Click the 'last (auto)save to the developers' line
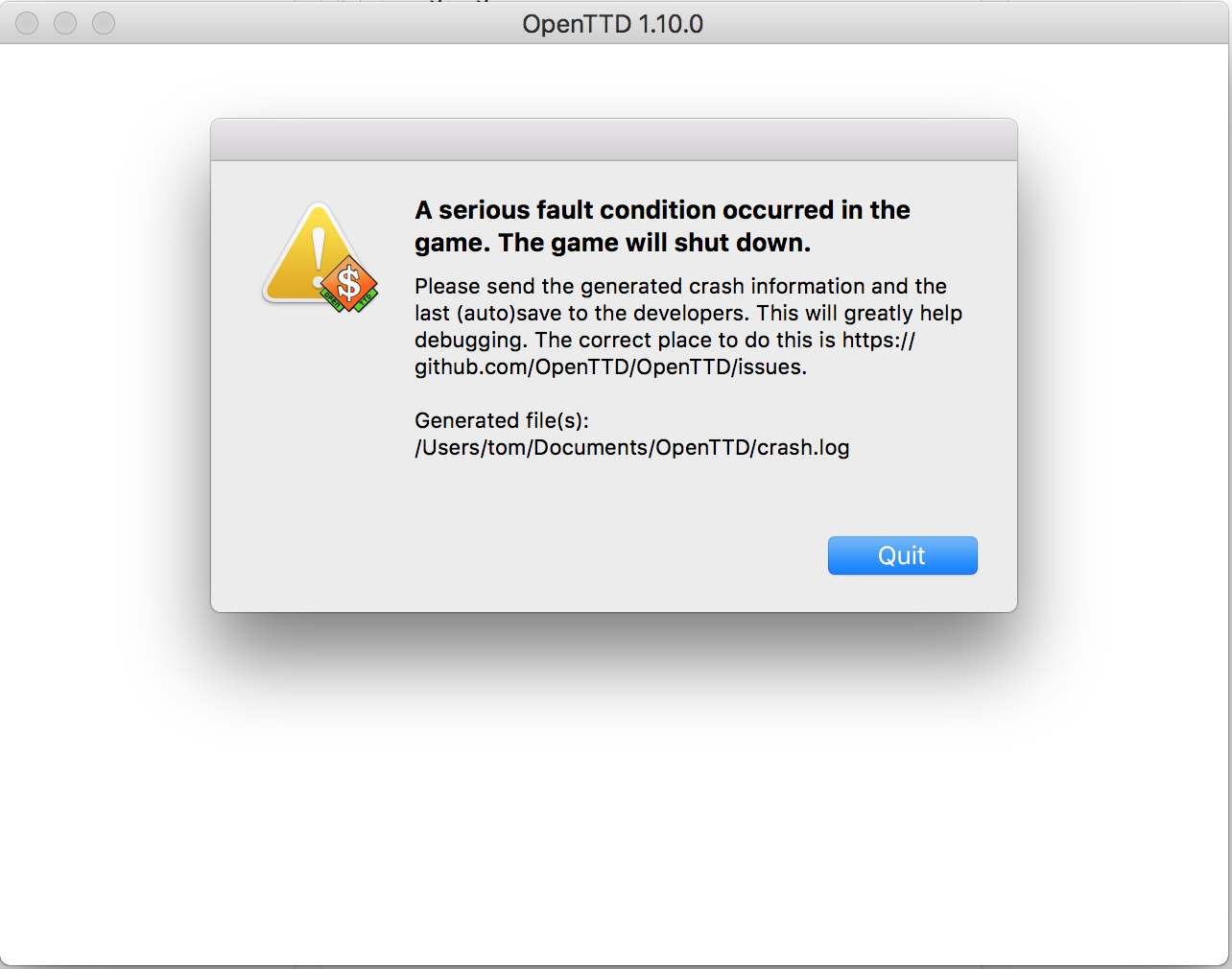 pos(688,313)
